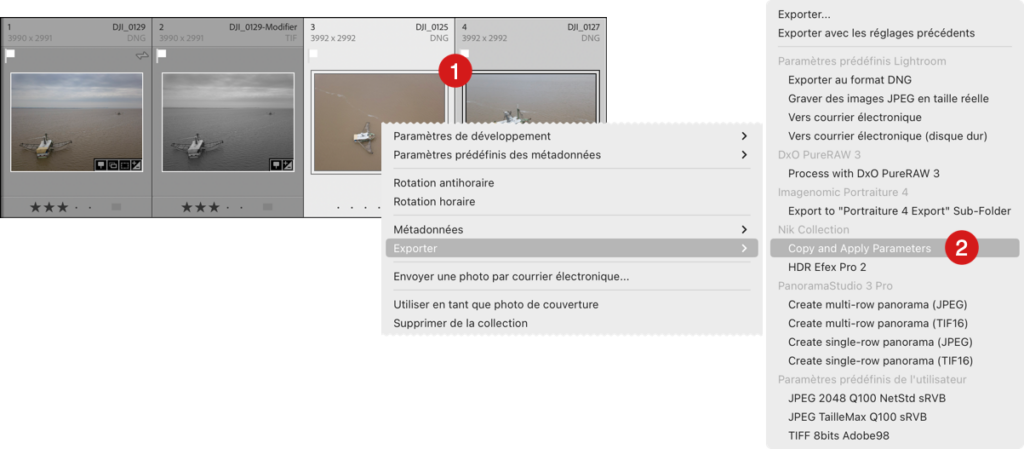Toggle the pick flag on DJI_0129

(10, 55)
